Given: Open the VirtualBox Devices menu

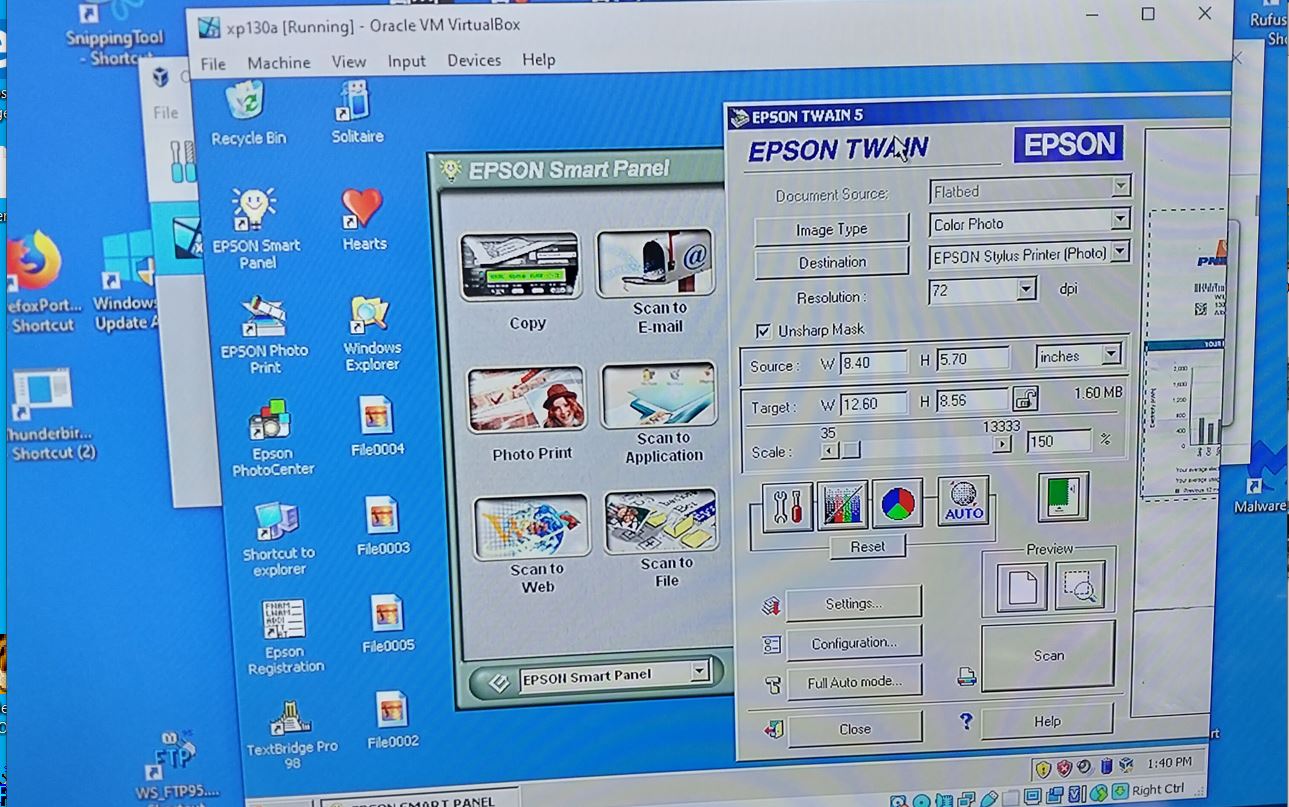Looking at the screenshot, I should pos(474,60).
